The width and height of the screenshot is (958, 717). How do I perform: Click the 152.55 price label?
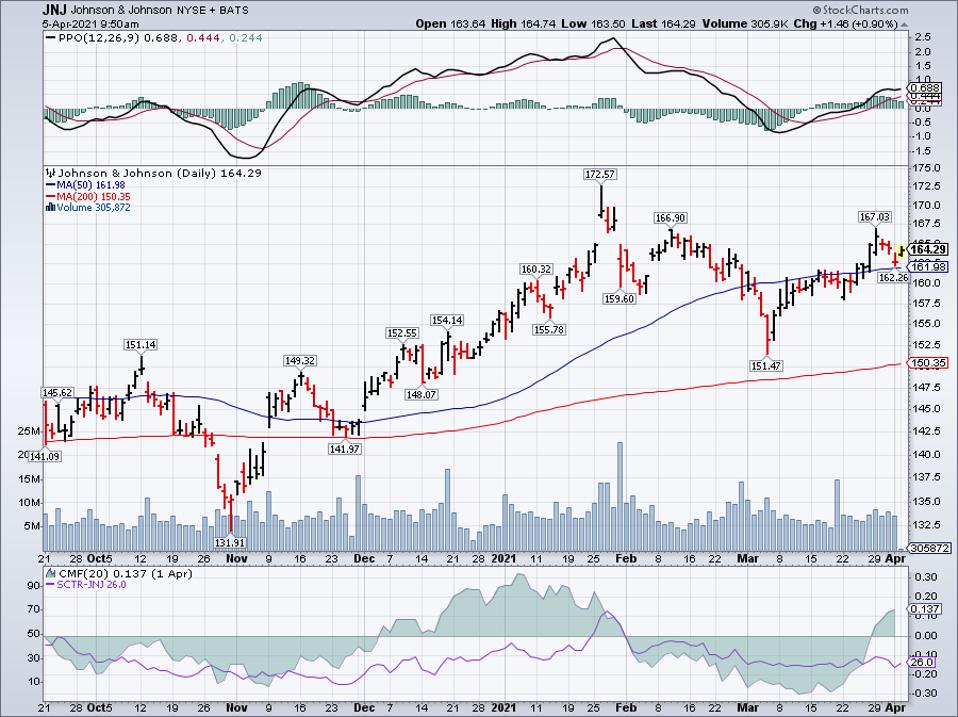pyautogui.click(x=402, y=333)
